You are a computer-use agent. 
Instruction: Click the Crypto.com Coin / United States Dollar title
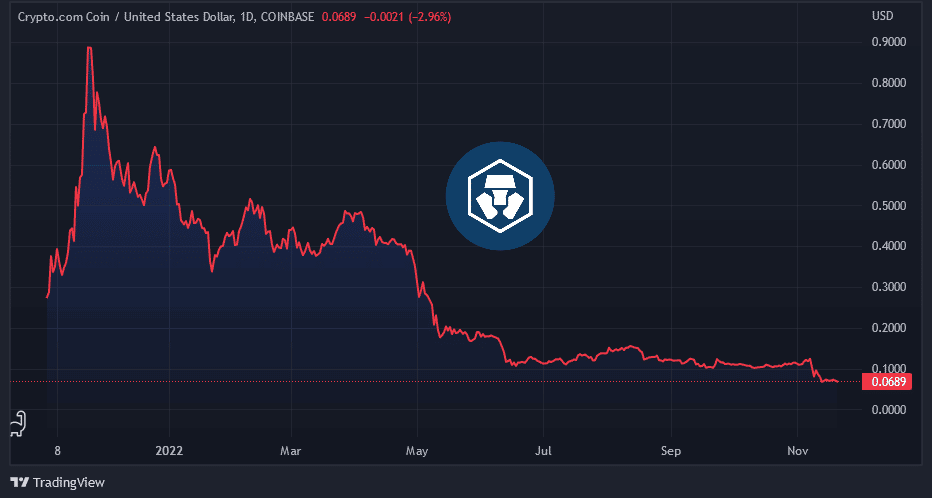tap(125, 17)
